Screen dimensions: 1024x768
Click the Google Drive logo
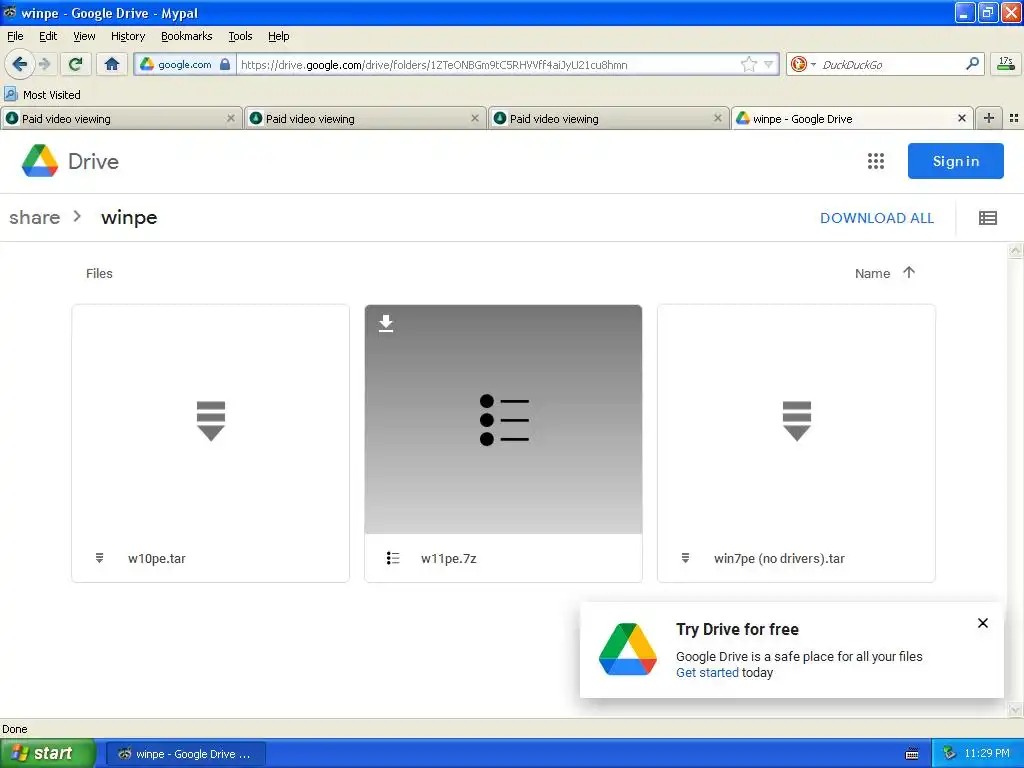(70, 161)
